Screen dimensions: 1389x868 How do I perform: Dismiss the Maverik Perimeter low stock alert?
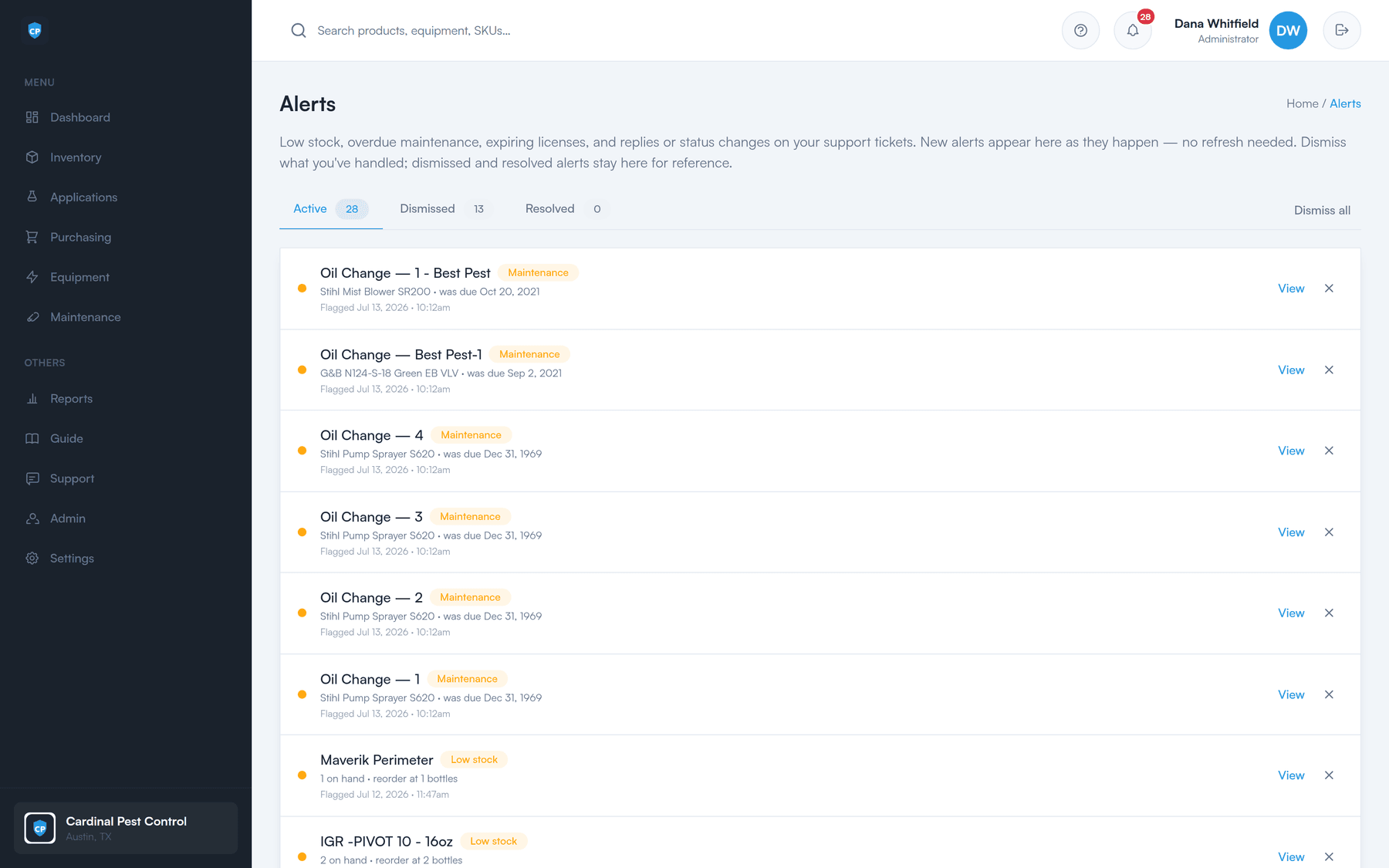pyautogui.click(x=1329, y=775)
